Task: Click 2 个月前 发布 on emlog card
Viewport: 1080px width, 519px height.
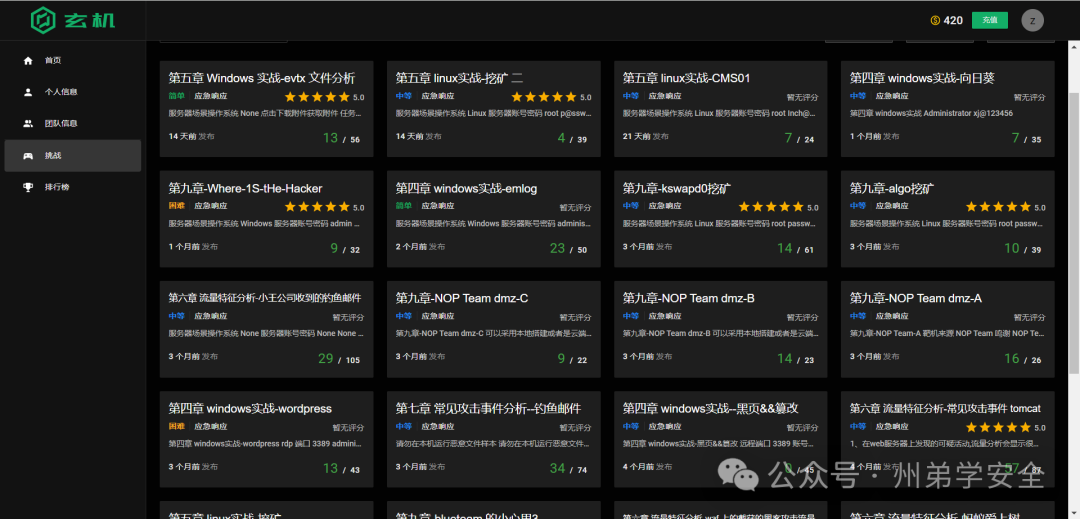Action: pos(420,246)
